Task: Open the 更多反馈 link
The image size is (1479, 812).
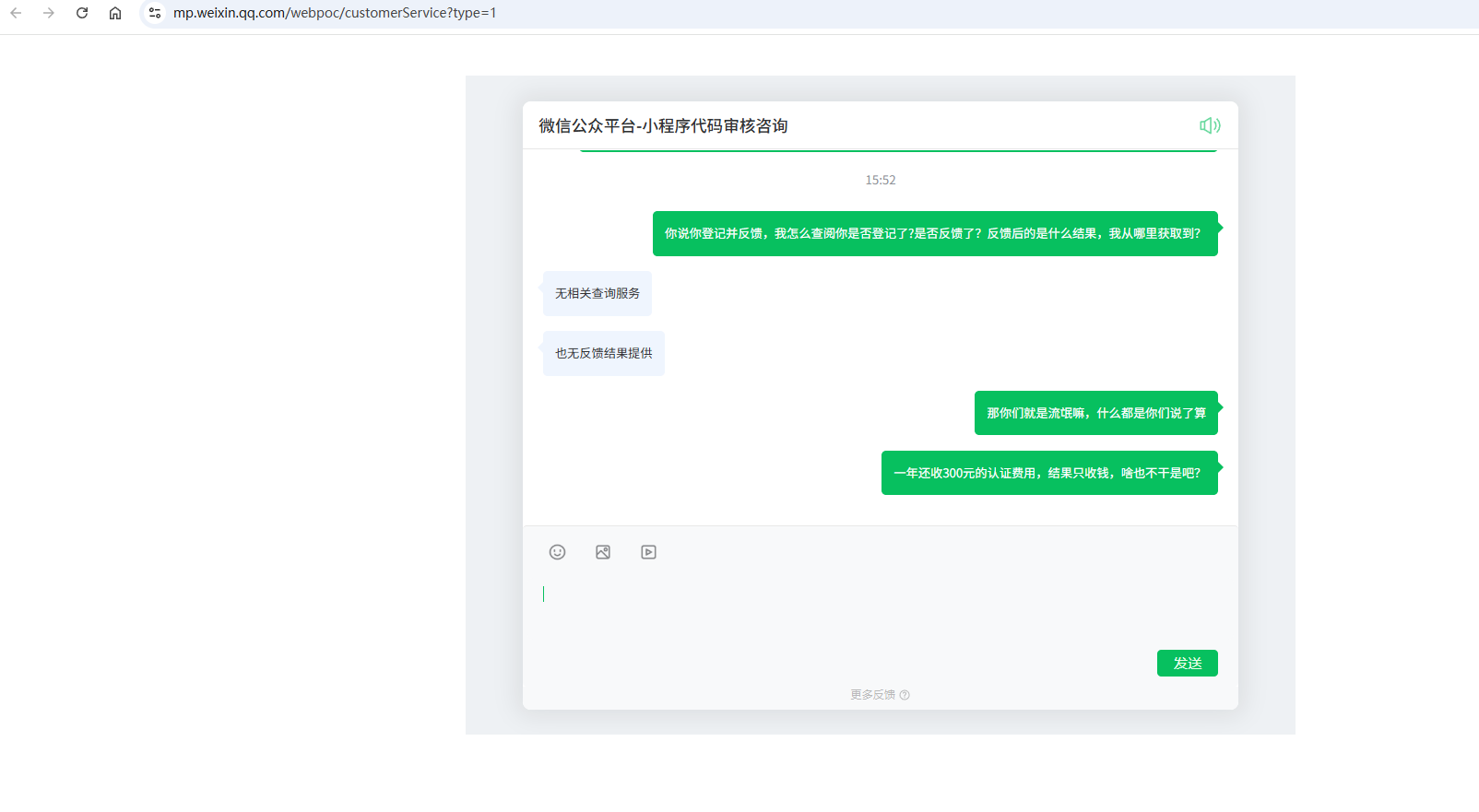Action: pyautogui.click(x=872, y=695)
